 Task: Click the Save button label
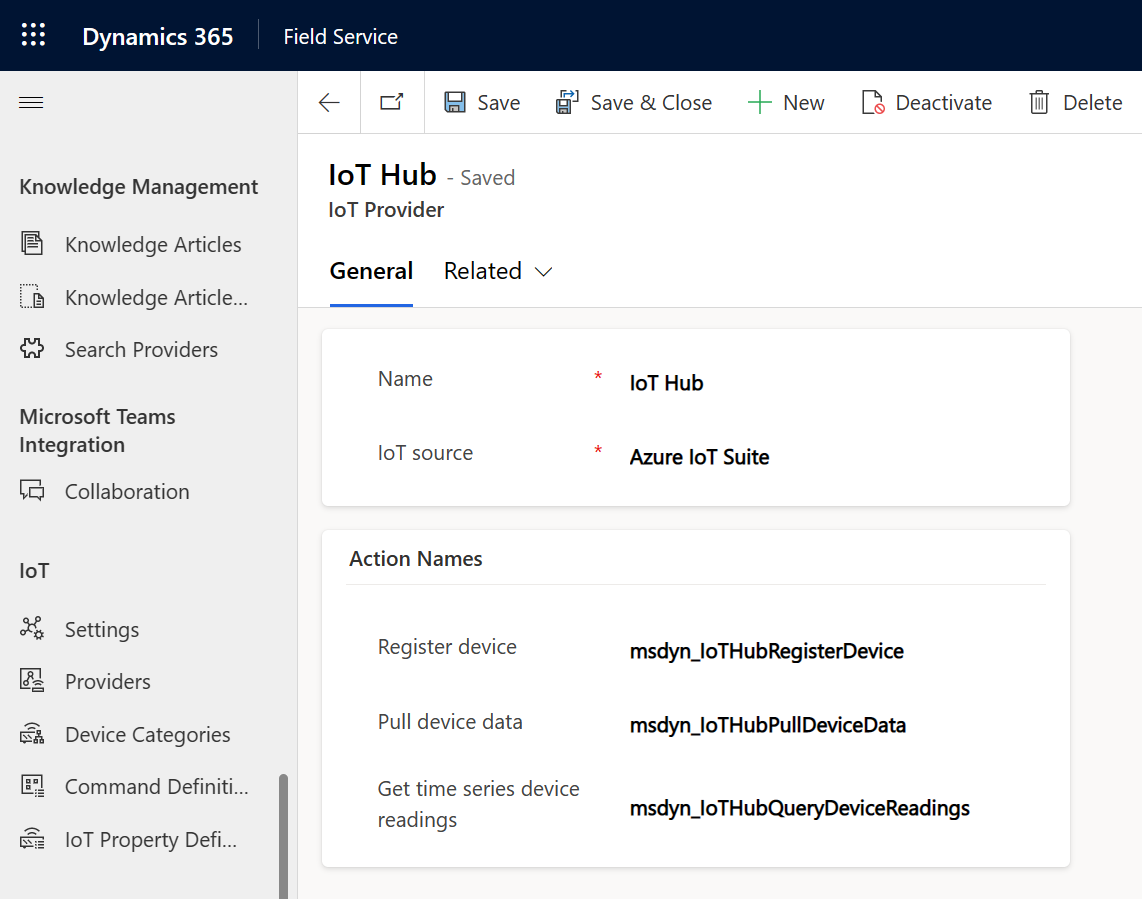tap(499, 103)
